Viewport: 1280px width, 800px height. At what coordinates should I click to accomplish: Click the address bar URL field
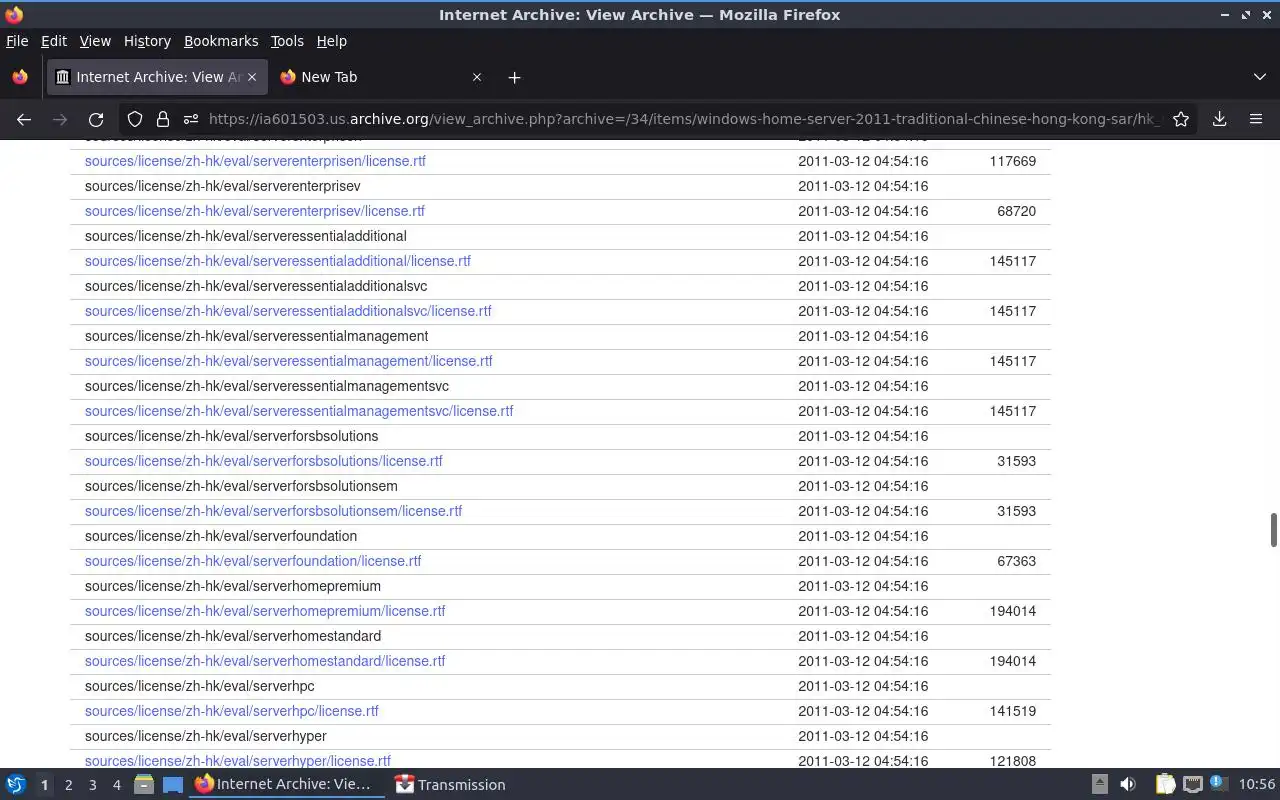click(x=684, y=119)
